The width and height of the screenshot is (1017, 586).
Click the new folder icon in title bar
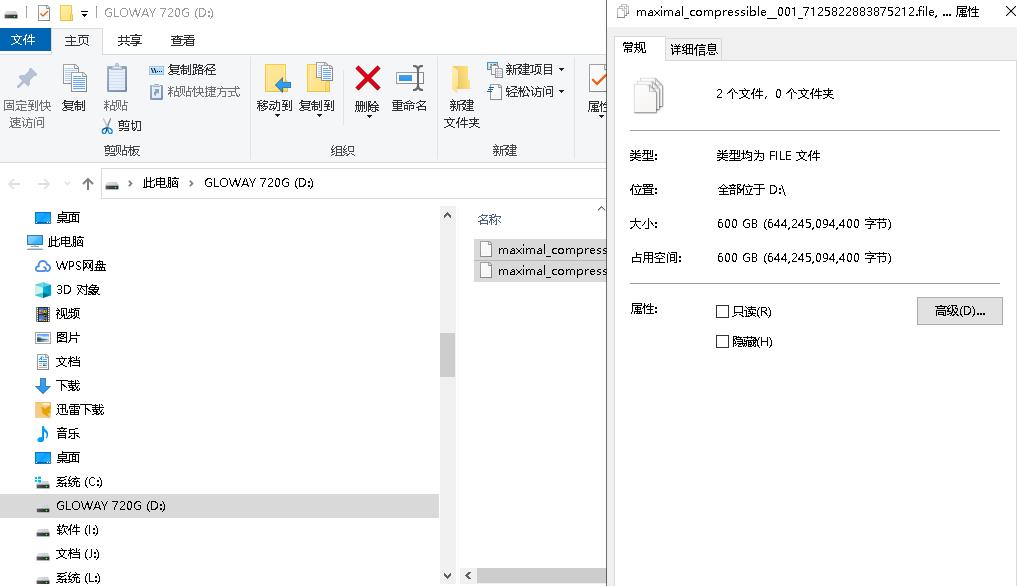tap(66, 12)
